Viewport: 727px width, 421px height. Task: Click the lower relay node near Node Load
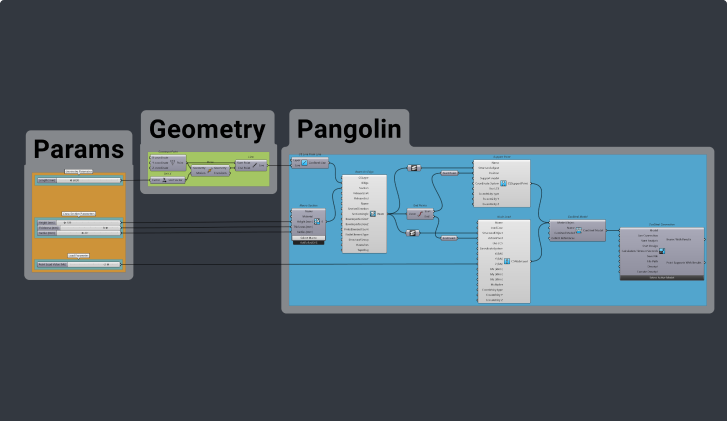tap(449, 238)
